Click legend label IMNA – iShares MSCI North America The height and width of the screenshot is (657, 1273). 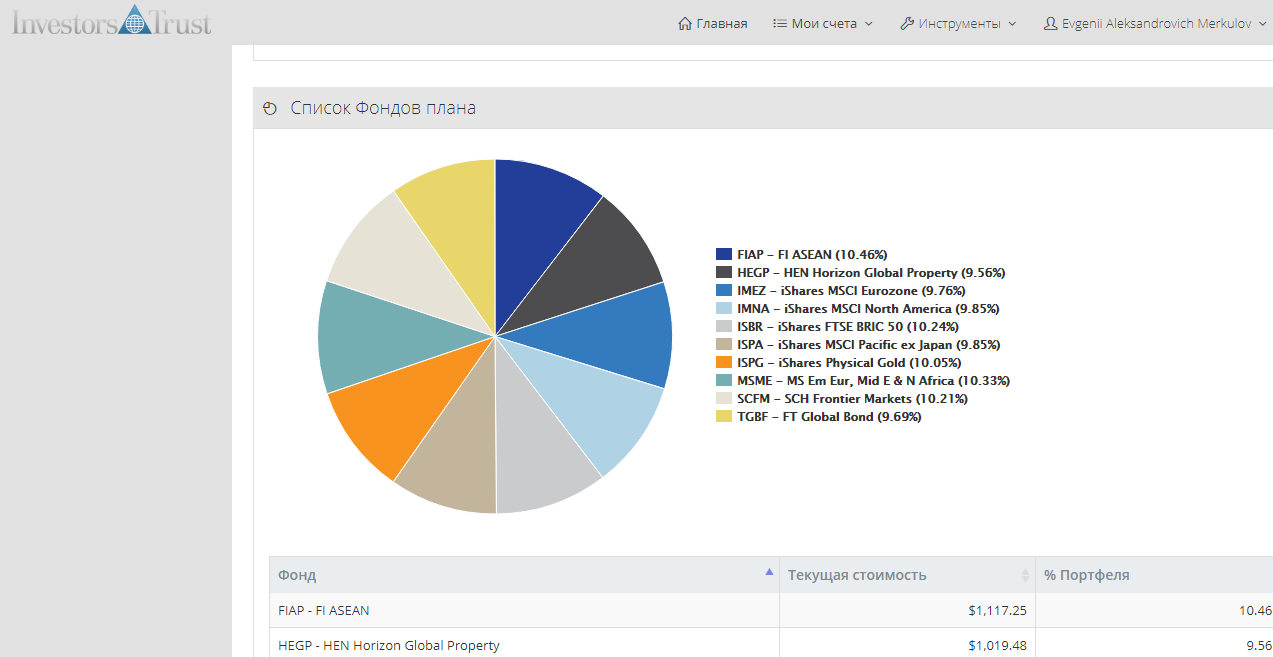tap(868, 309)
